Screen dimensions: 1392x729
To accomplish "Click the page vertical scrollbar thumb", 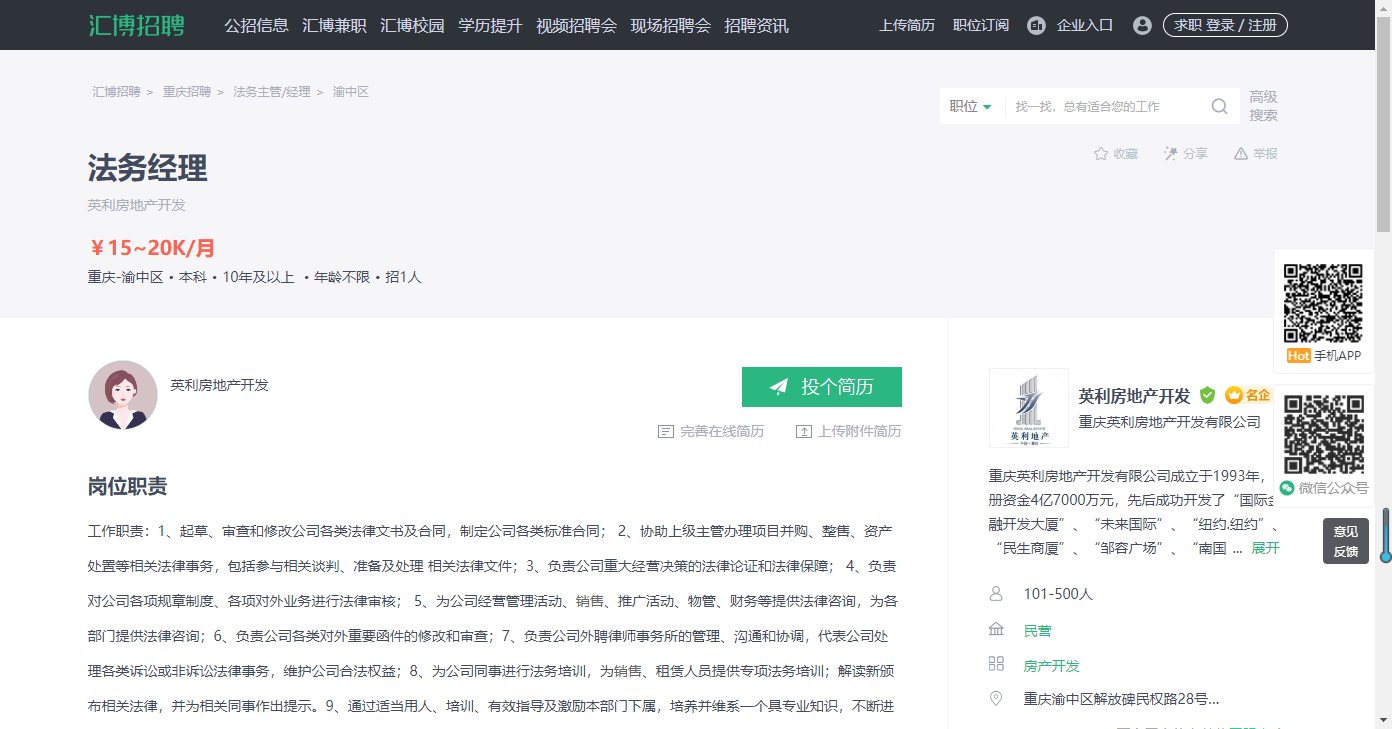I will coord(1383,123).
